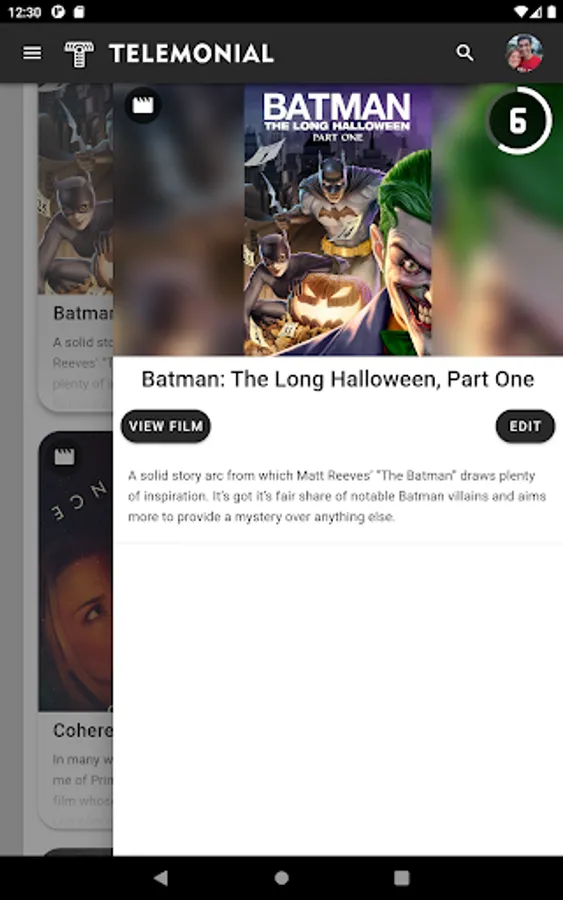The width and height of the screenshot is (563, 900).
Task: Tap the Coherence title in background list
Action: pos(83,730)
